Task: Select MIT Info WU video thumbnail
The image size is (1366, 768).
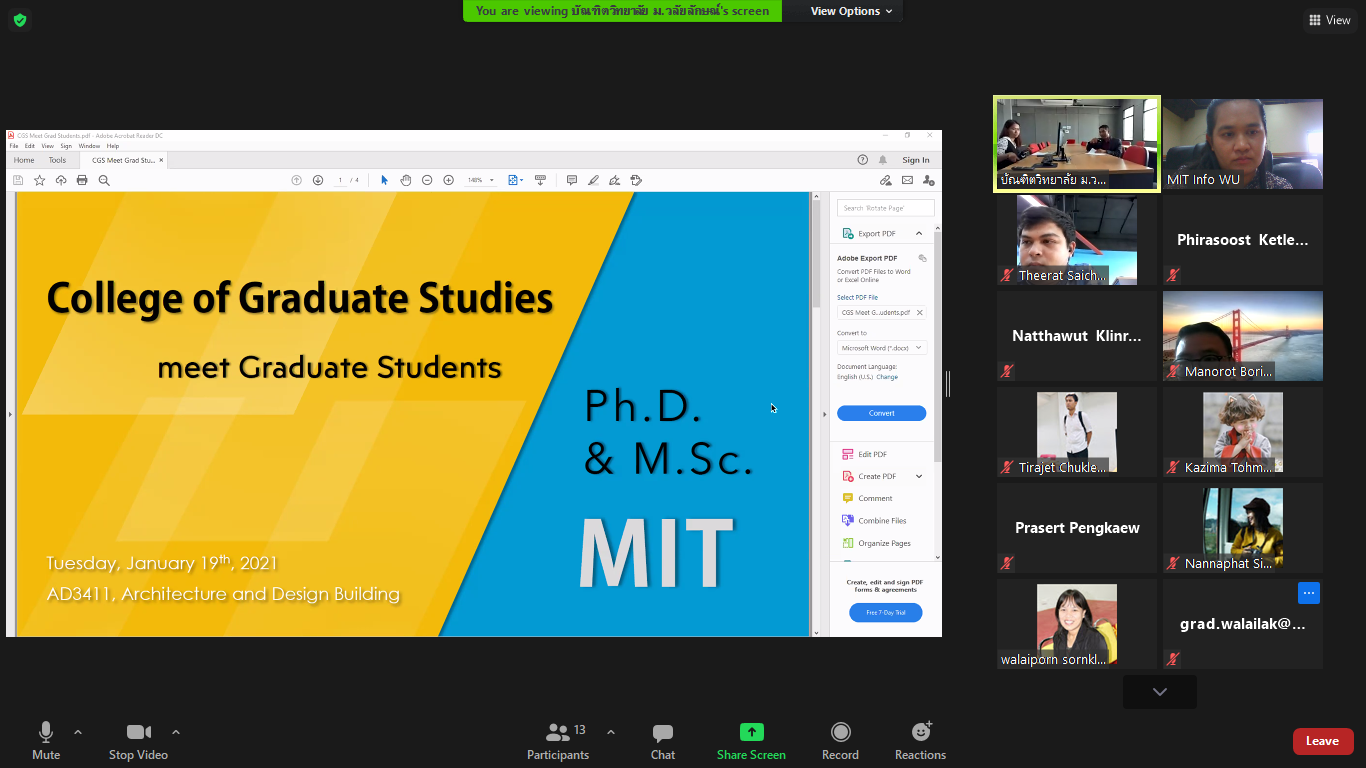Action: tap(1242, 143)
